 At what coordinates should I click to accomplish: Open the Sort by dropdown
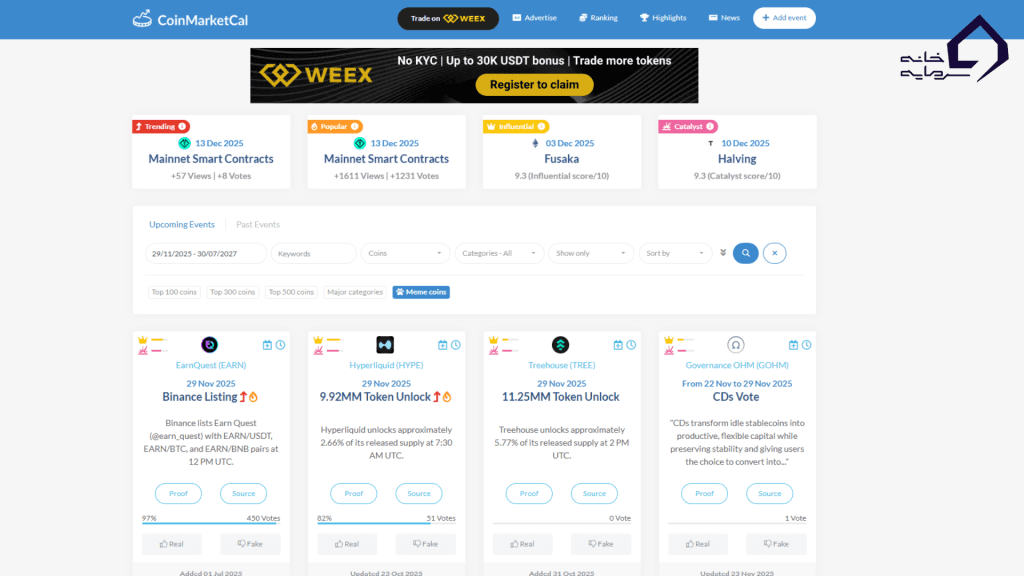675,253
